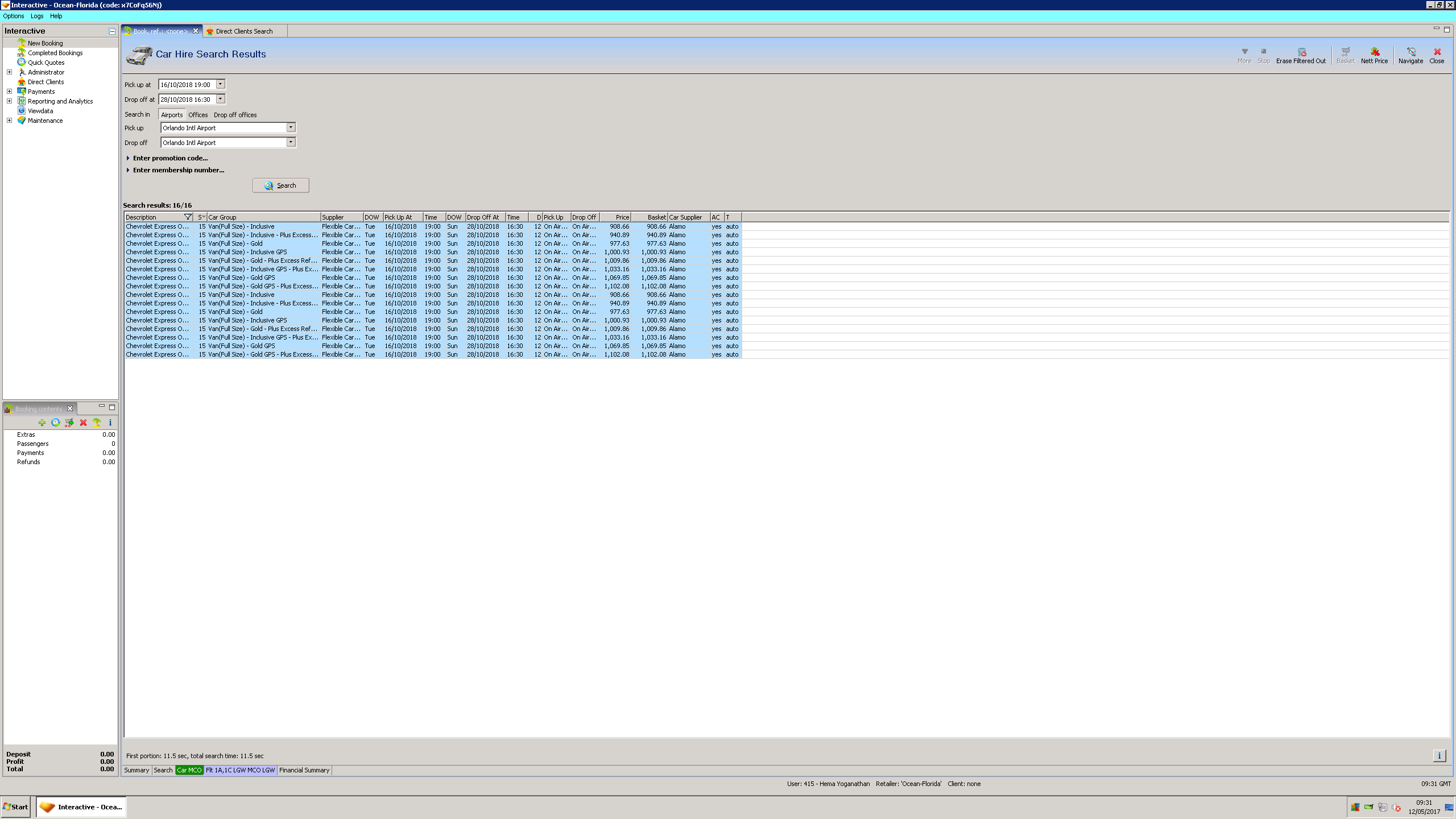Click the Erase Filtered Out toolbar icon
The width and height of the screenshot is (1456, 819).
coord(1301,52)
